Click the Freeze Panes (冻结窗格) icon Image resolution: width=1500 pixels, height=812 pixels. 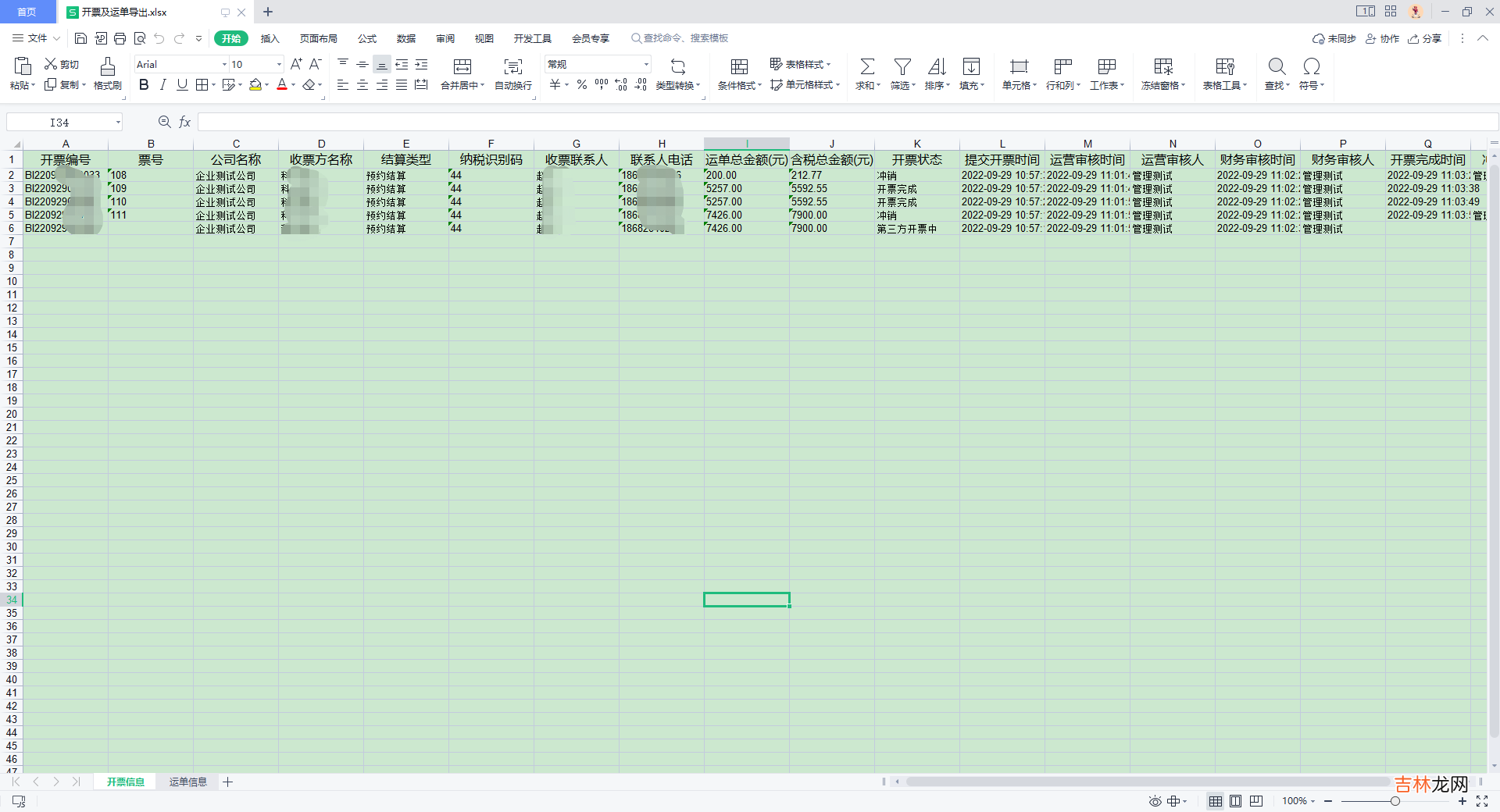pyautogui.click(x=1162, y=67)
